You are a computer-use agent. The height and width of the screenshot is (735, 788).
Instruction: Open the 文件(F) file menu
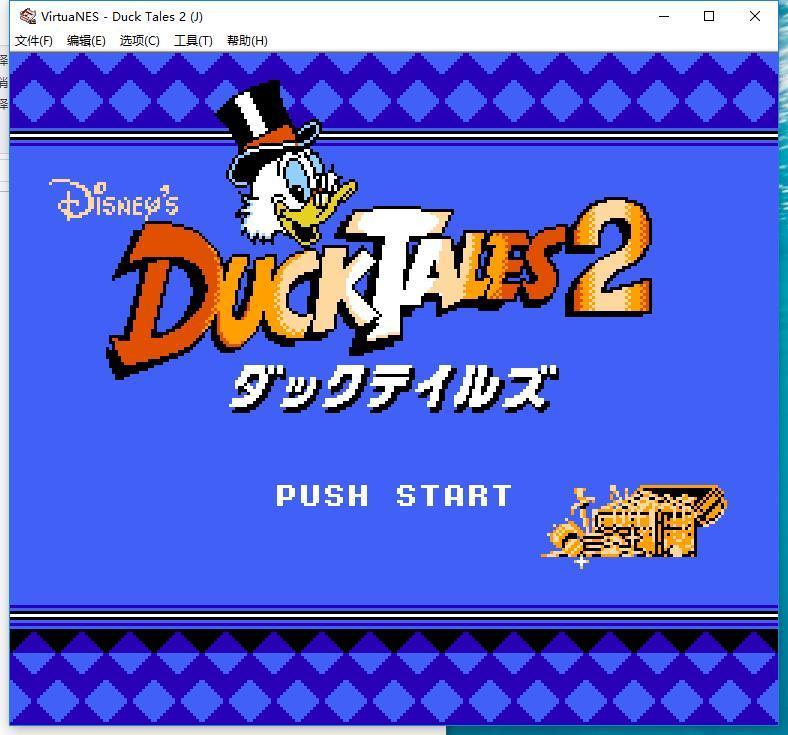pos(34,41)
